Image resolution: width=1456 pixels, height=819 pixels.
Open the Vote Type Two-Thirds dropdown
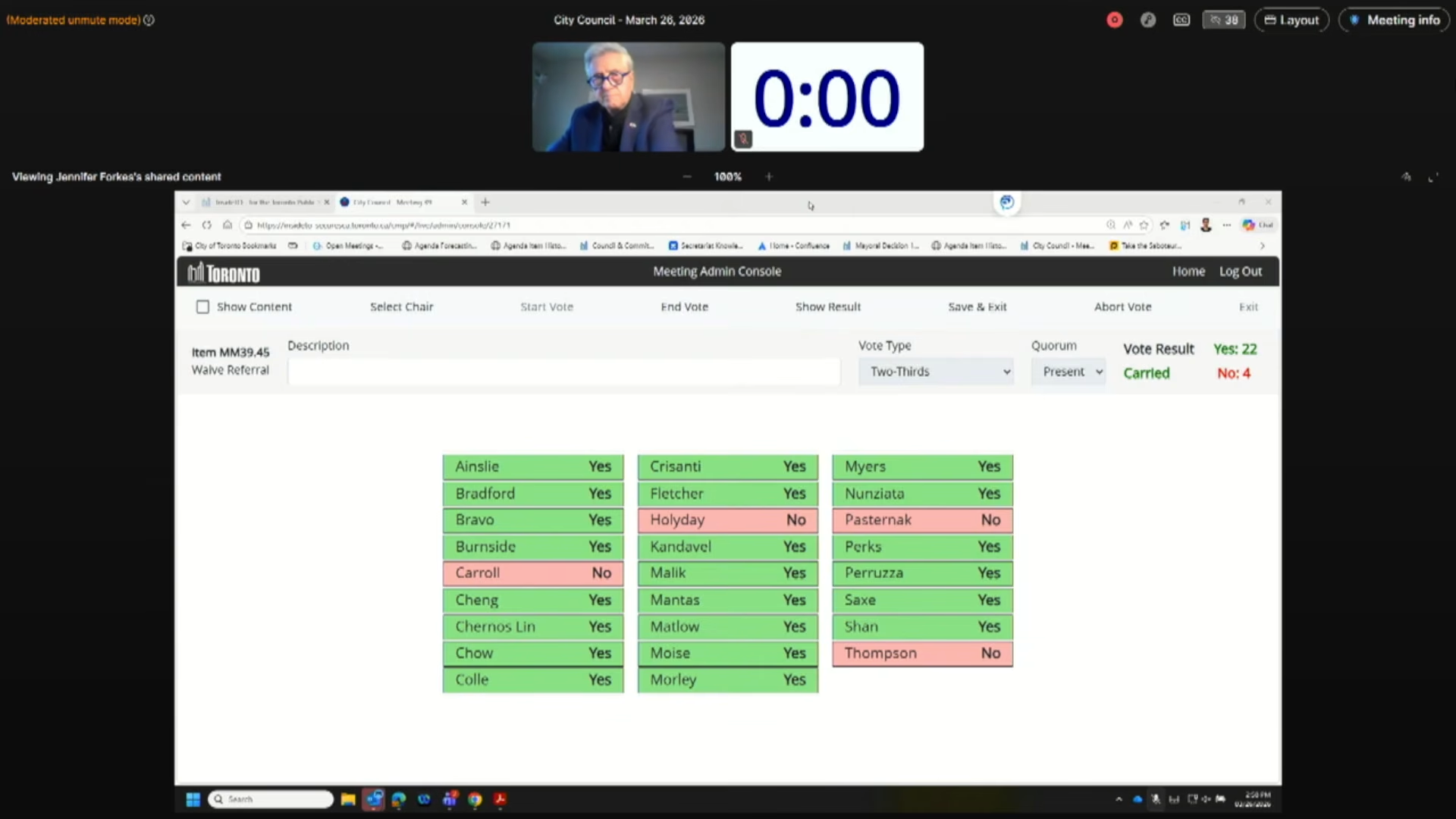937,372
